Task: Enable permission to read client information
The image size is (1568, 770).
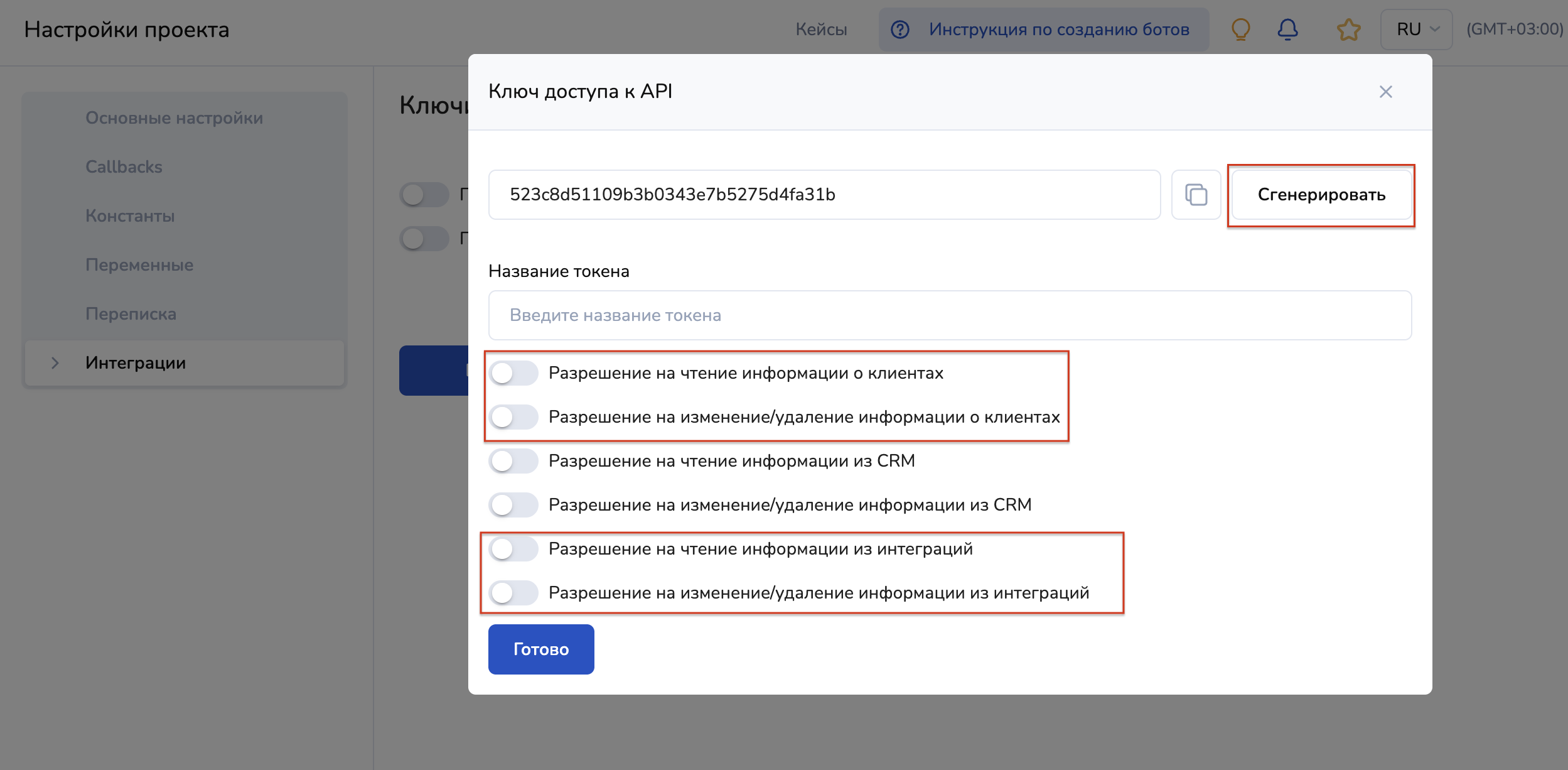Action: point(513,373)
